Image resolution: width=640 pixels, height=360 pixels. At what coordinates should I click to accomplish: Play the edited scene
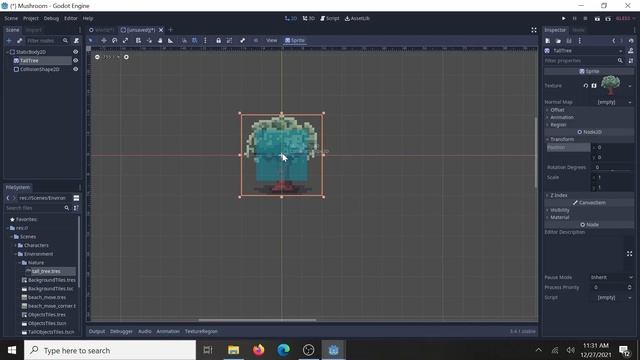click(x=597, y=18)
